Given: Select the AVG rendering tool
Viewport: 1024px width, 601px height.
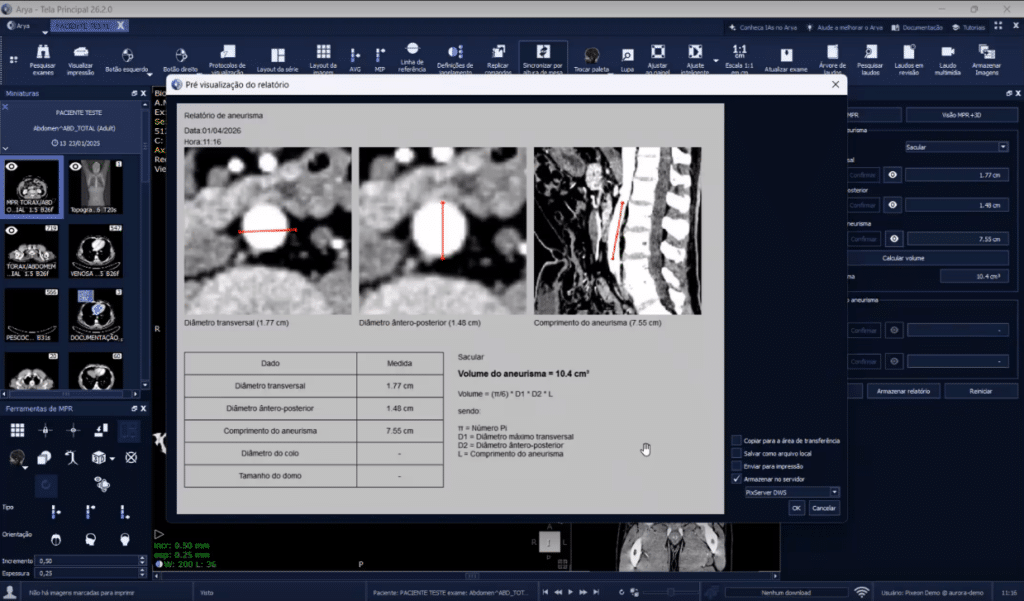Looking at the screenshot, I should [x=355, y=59].
